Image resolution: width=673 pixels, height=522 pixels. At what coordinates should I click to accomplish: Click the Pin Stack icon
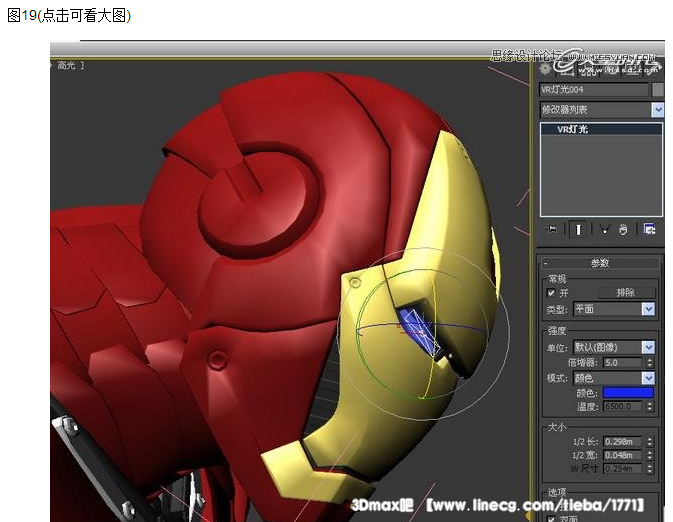552,229
